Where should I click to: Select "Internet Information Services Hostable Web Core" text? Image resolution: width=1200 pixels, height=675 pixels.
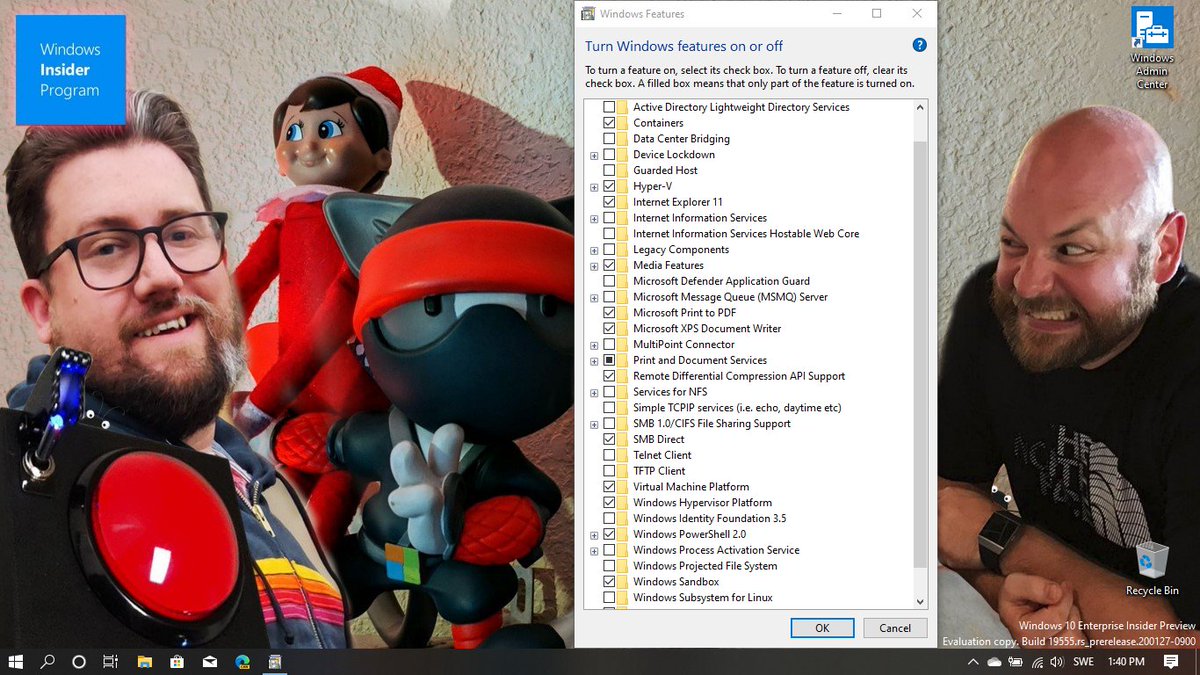point(746,234)
